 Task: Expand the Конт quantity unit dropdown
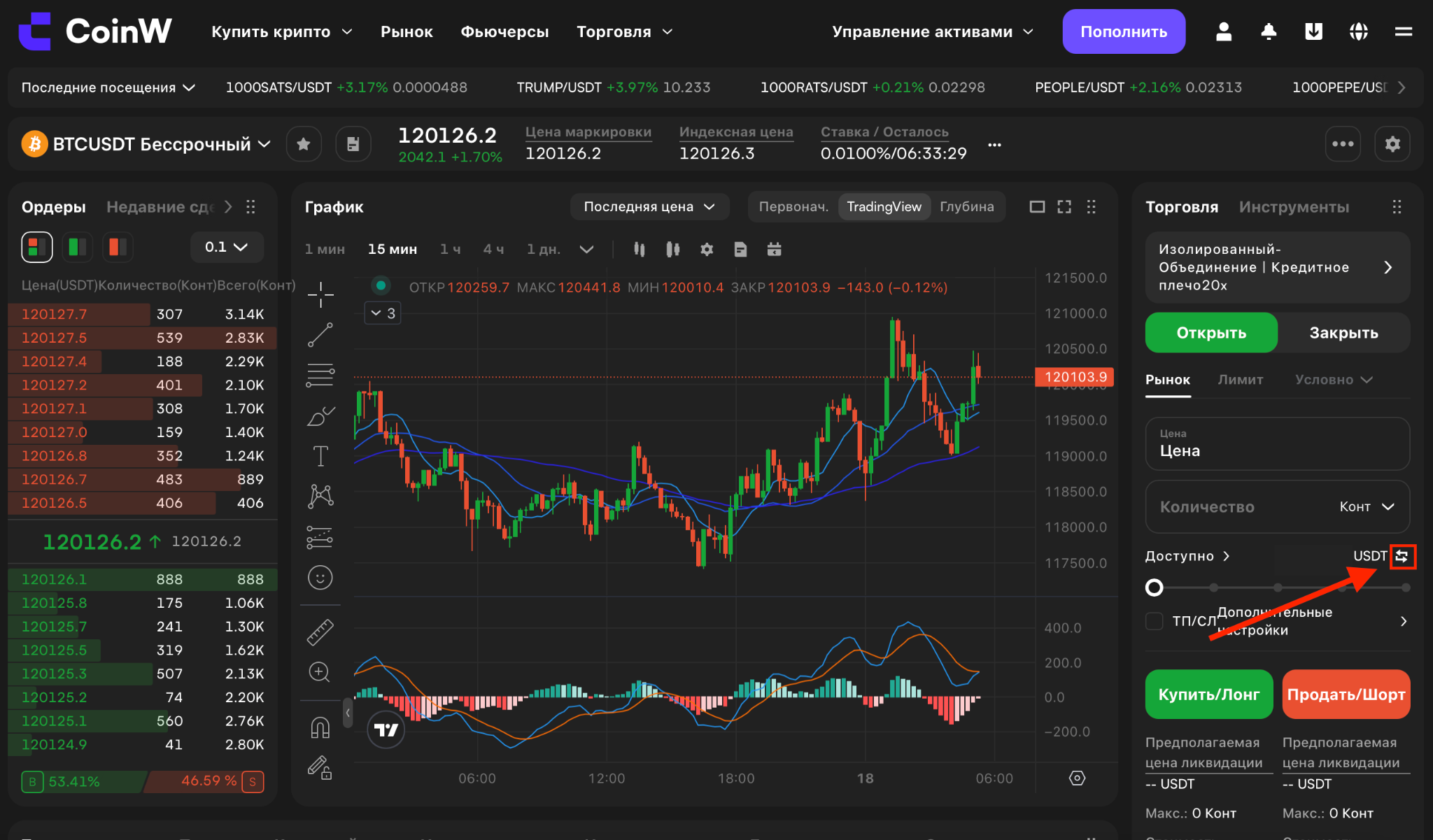(x=1367, y=506)
